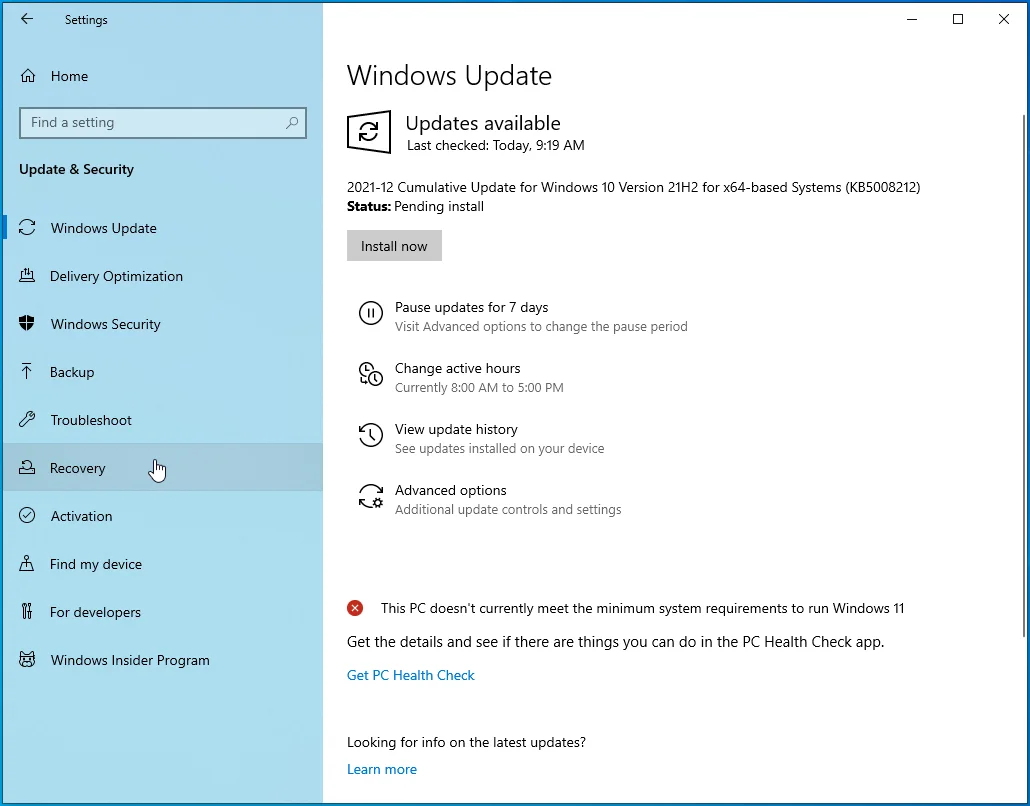Click the Update & Security heading

pos(76,169)
